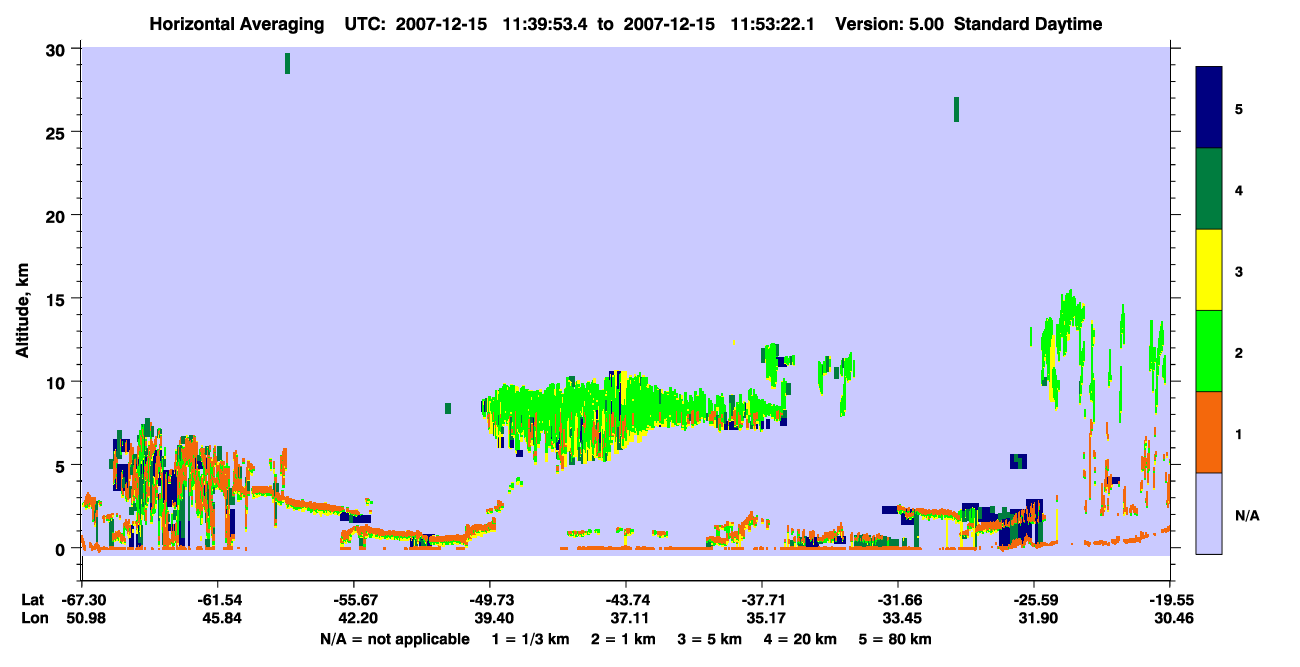Click latitude value -55.67
The height and width of the screenshot is (667, 1300).
[354, 600]
